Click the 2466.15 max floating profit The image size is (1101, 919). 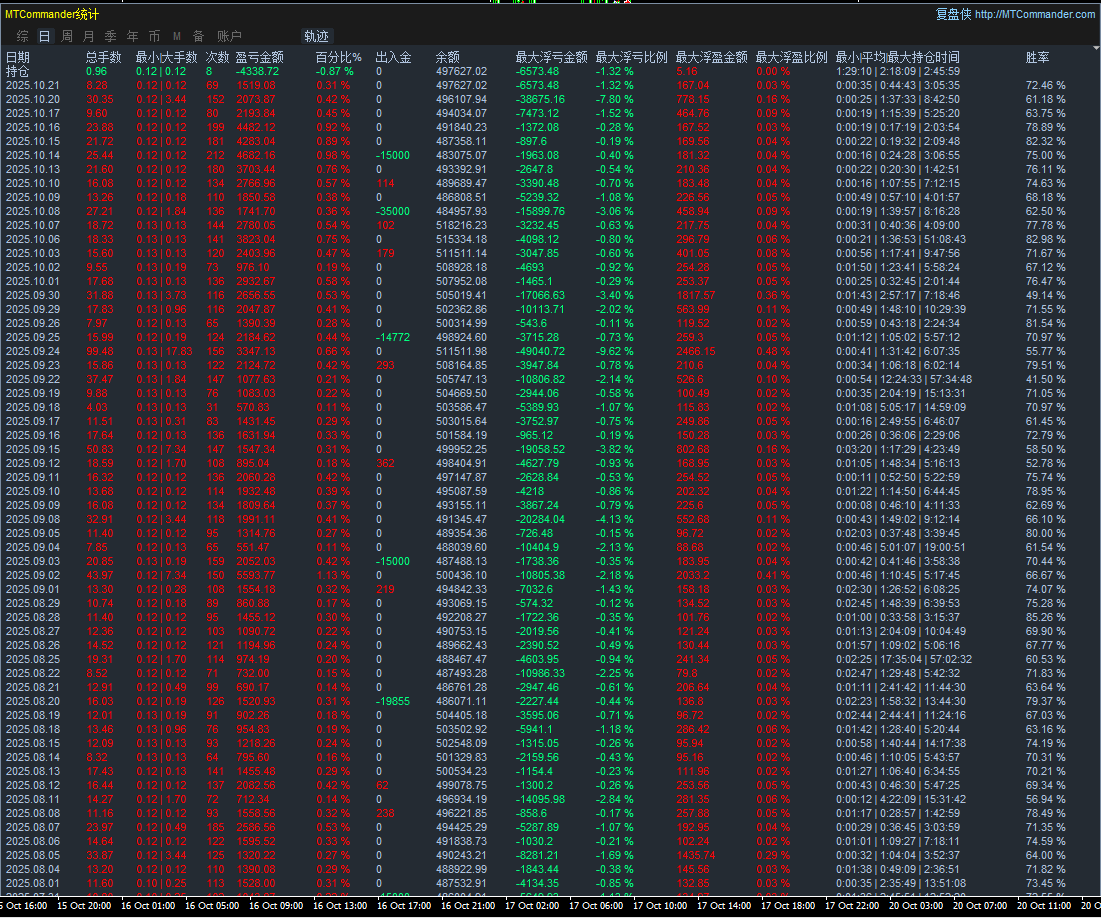point(696,351)
